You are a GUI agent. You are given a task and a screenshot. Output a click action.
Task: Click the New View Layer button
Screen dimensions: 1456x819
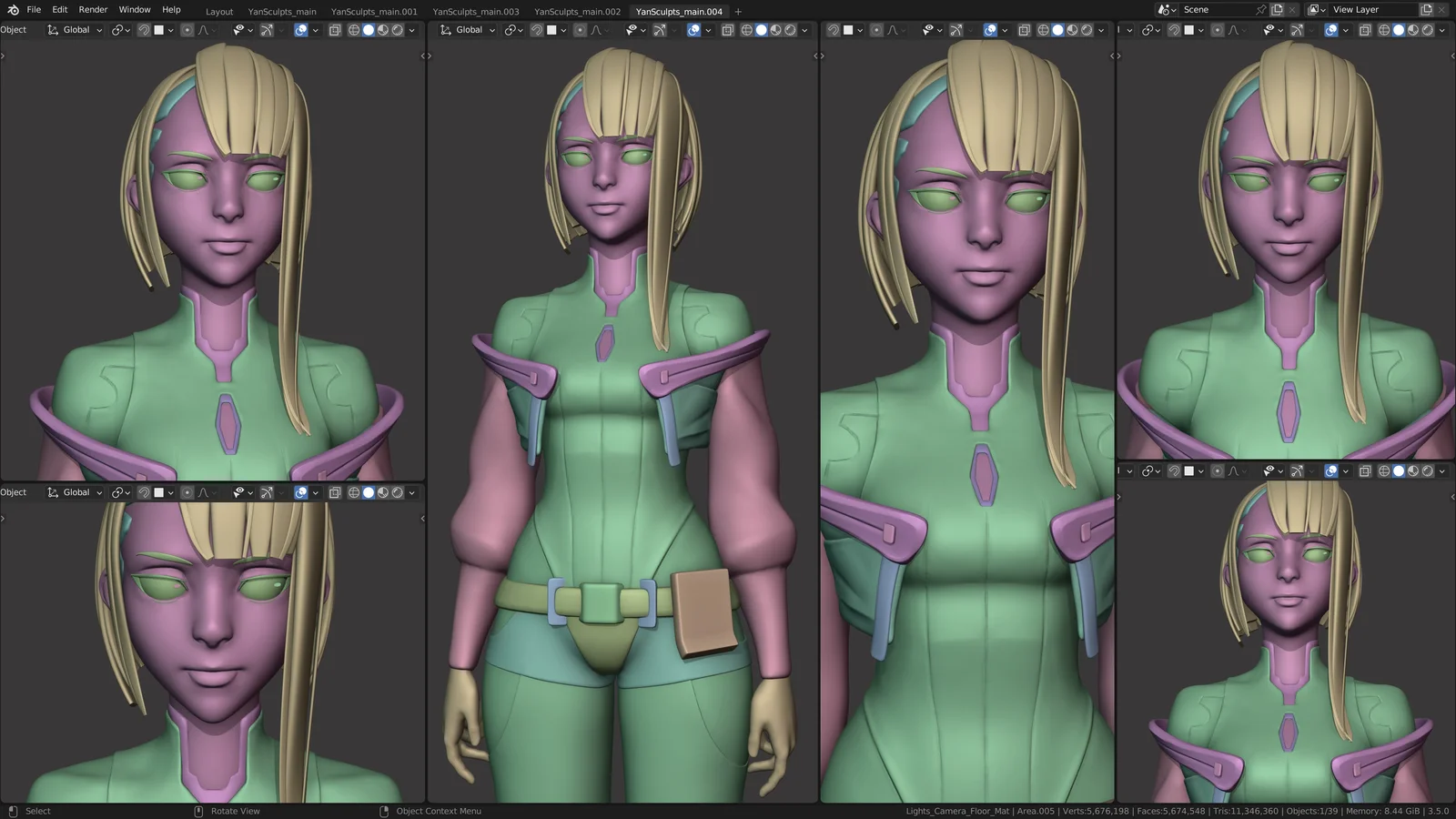click(1426, 9)
